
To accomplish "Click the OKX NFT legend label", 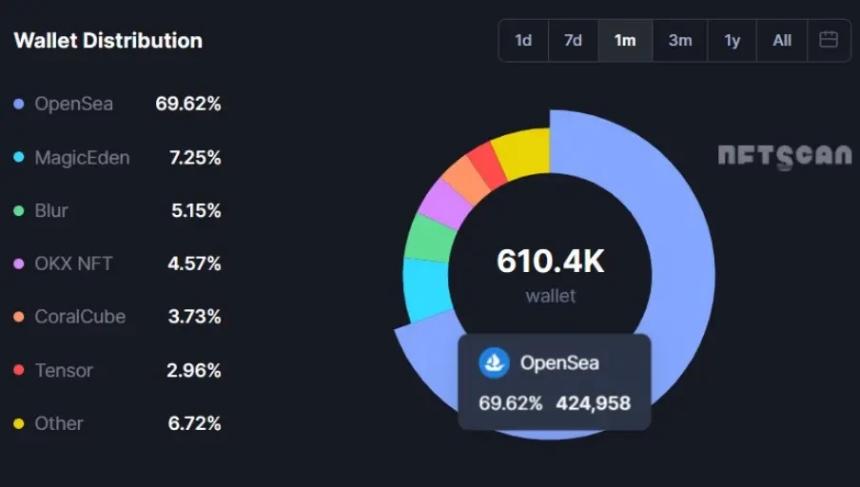I will click(x=73, y=264).
